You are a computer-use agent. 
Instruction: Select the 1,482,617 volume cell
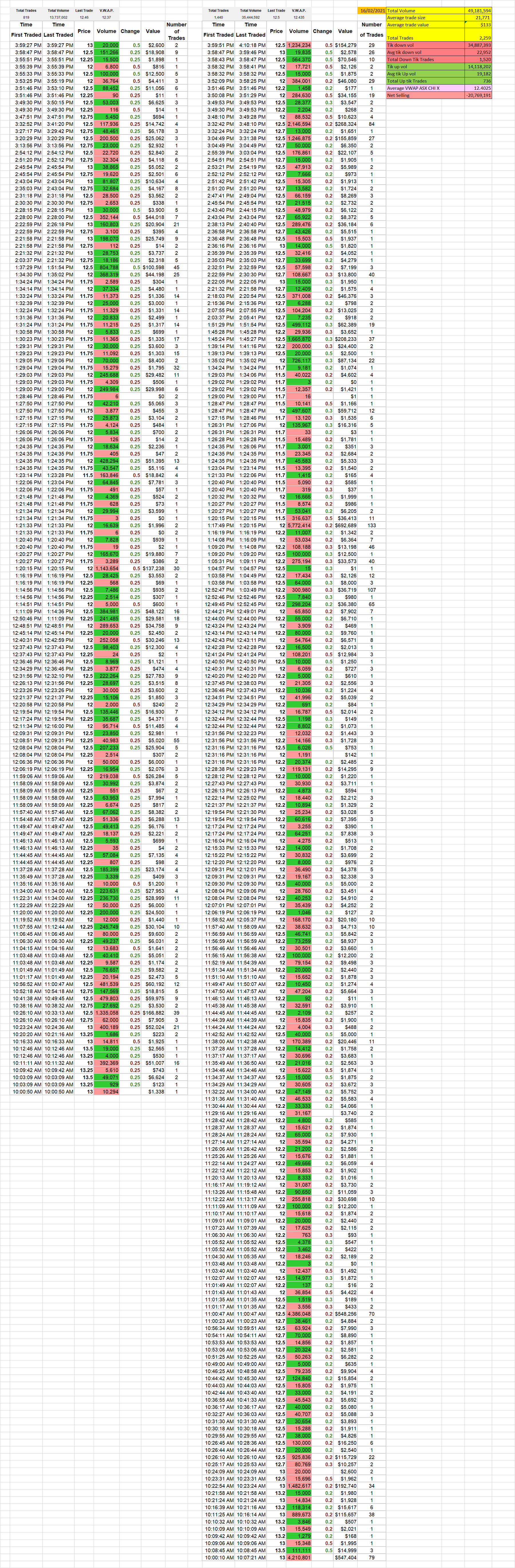click(299, 1486)
